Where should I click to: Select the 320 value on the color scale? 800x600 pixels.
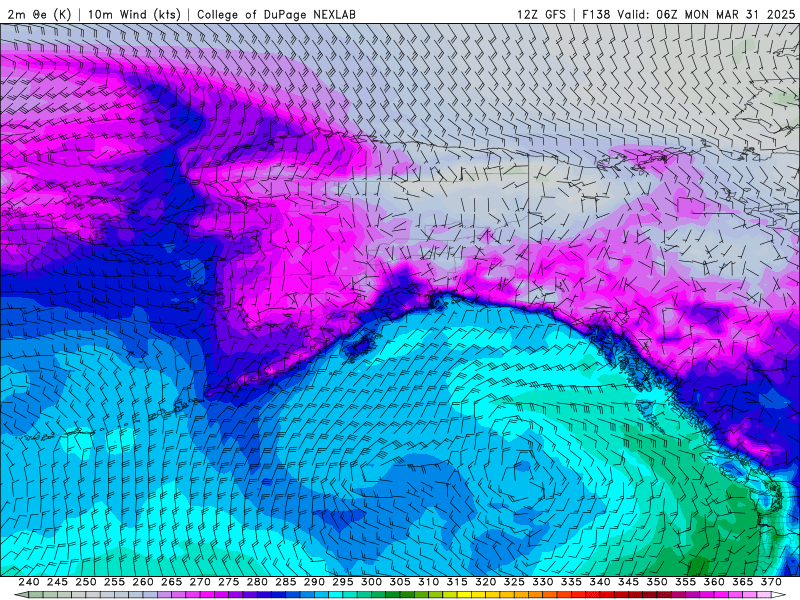coord(486,582)
